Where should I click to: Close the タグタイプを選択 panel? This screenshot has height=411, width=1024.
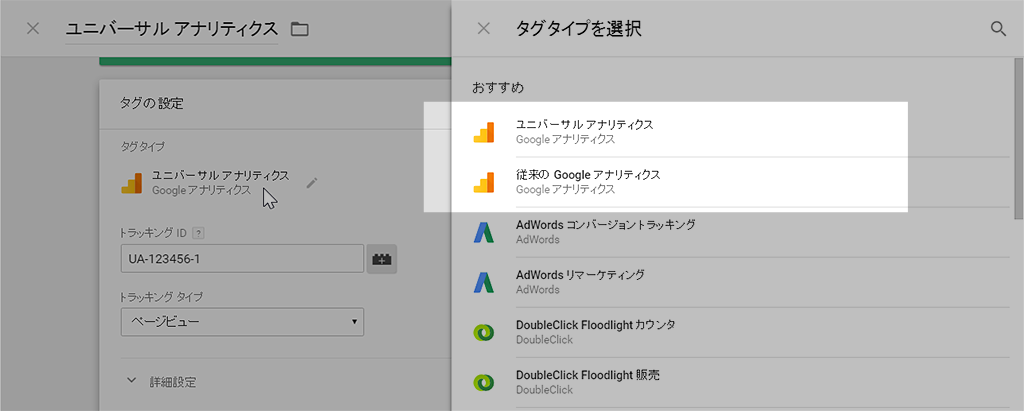click(x=483, y=29)
